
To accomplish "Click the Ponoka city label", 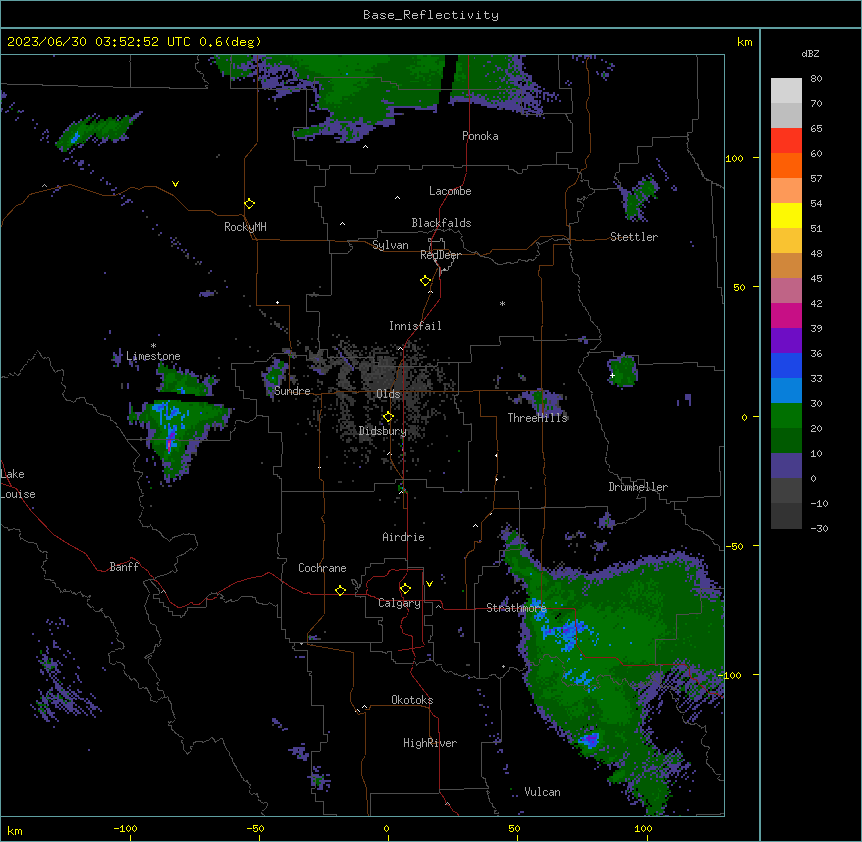I will (x=480, y=136).
